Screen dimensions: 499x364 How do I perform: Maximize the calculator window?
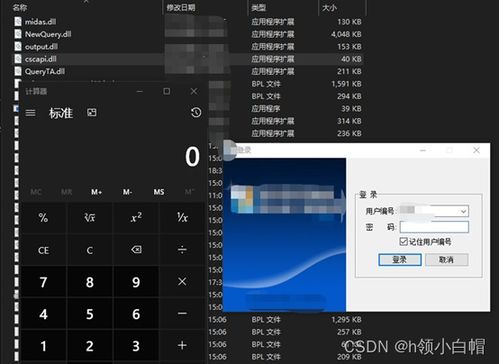tap(167, 91)
